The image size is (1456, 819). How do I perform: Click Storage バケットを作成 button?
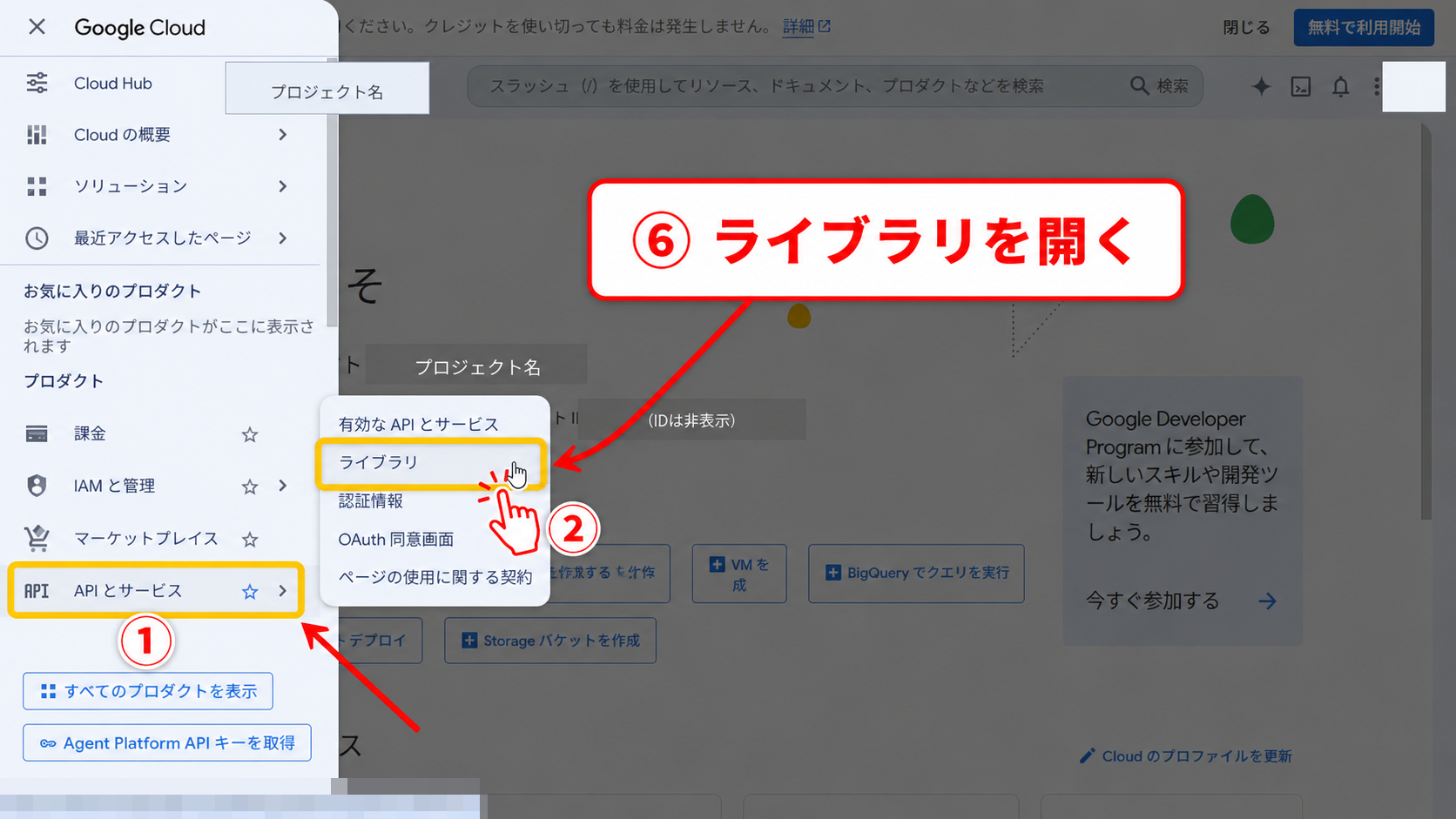pos(550,641)
